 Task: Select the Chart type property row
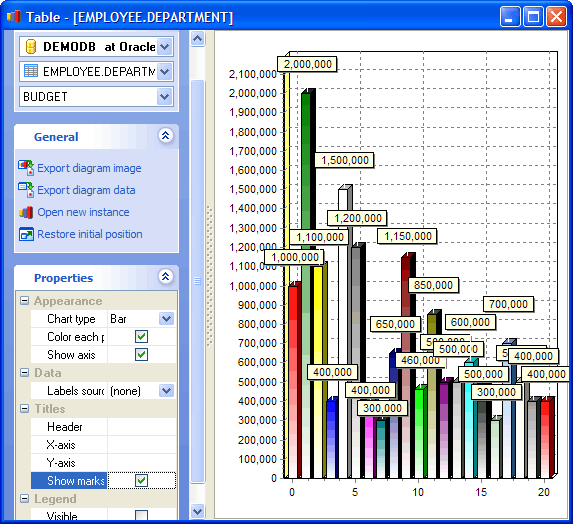coord(103,319)
